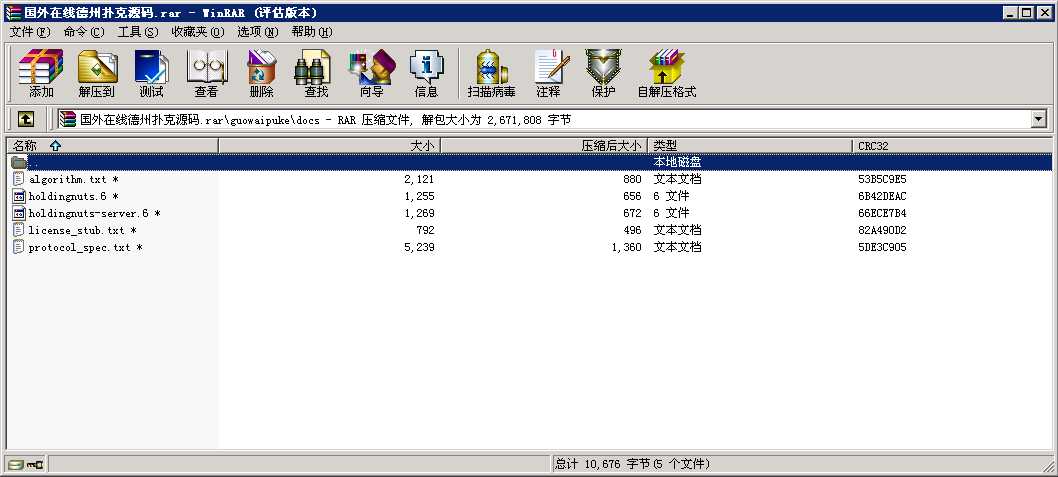Screen dimensions: 1058x477
Task: Open the 向导 (Wizard) toolbar icon
Action: point(371,73)
